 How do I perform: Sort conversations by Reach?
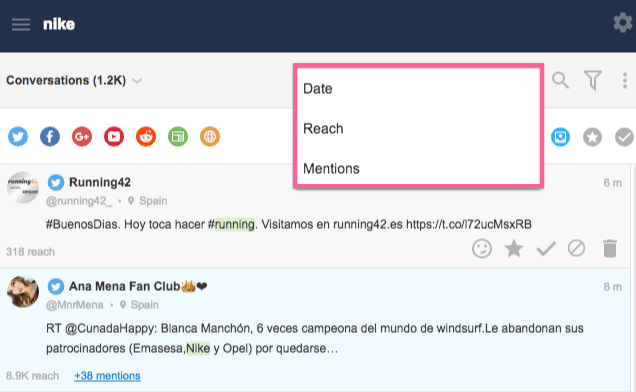418,129
